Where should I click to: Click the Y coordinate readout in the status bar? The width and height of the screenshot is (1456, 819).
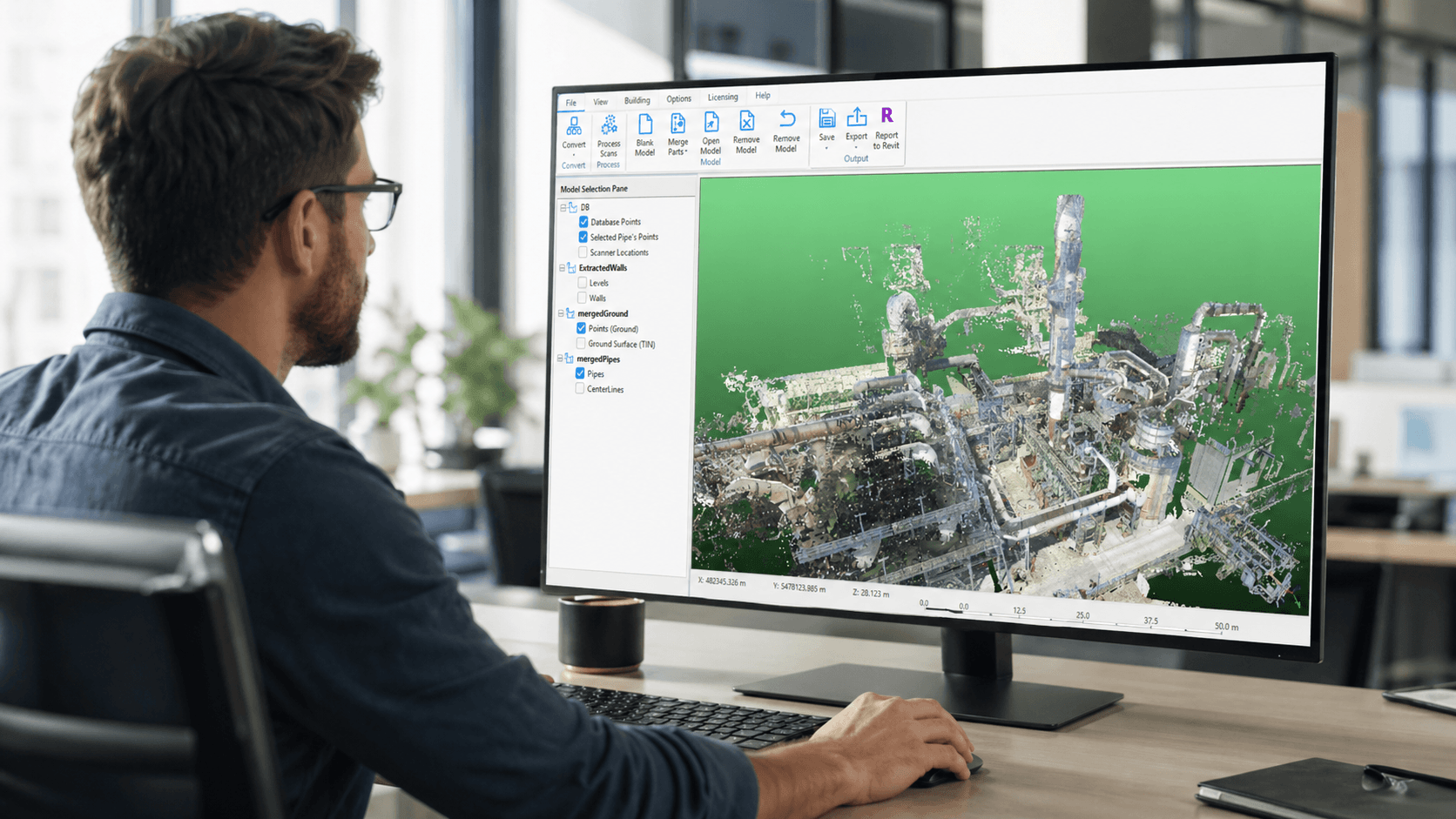click(x=799, y=587)
